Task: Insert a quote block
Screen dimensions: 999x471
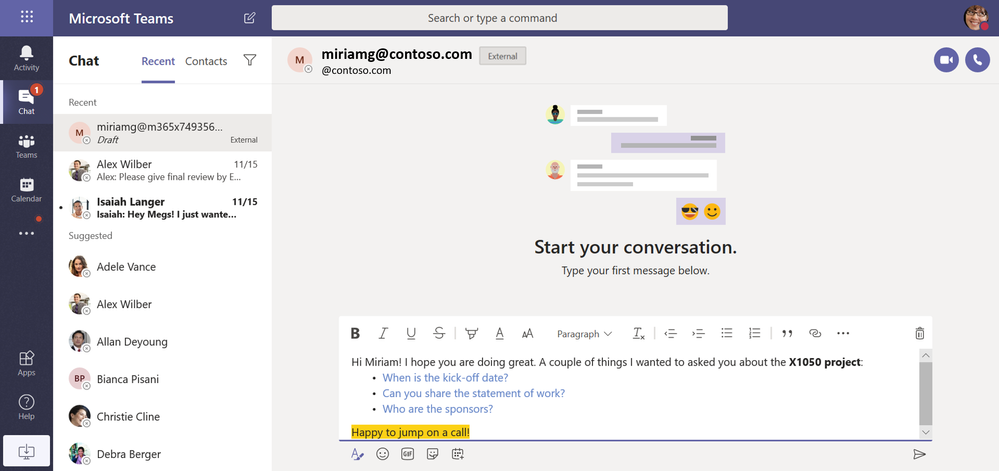Action: [x=787, y=333]
